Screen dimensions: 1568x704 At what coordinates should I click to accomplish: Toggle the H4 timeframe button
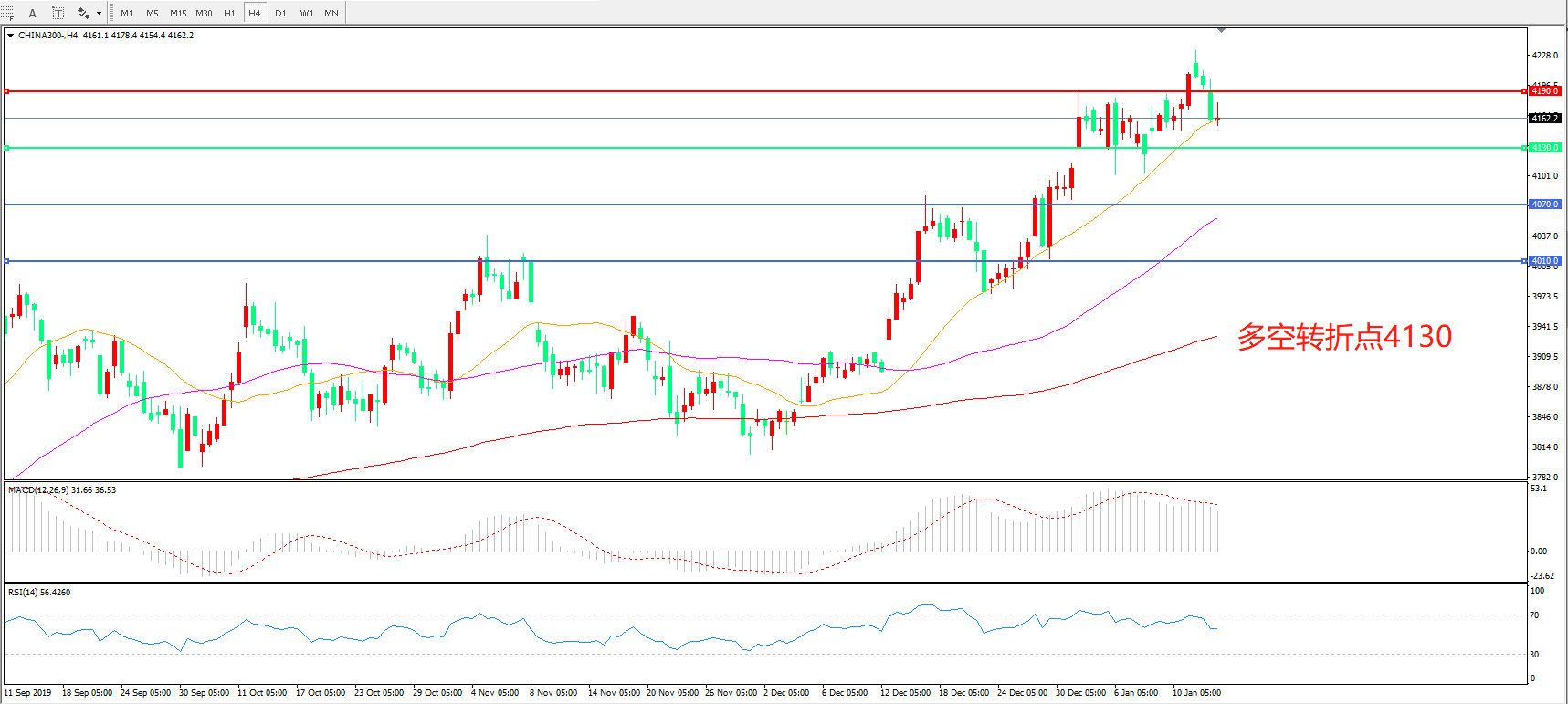pyautogui.click(x=255, y=13)
